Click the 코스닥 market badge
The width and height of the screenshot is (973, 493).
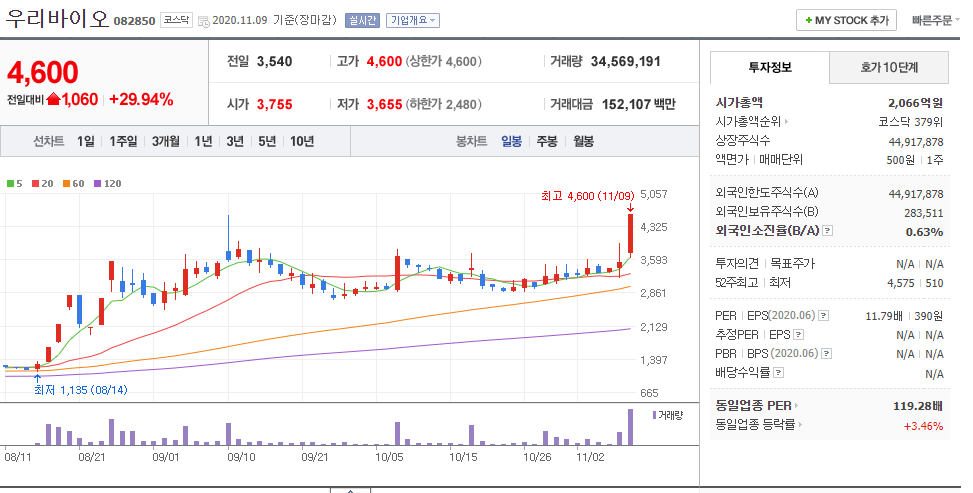pyautogui.click(x=176, y=20)
